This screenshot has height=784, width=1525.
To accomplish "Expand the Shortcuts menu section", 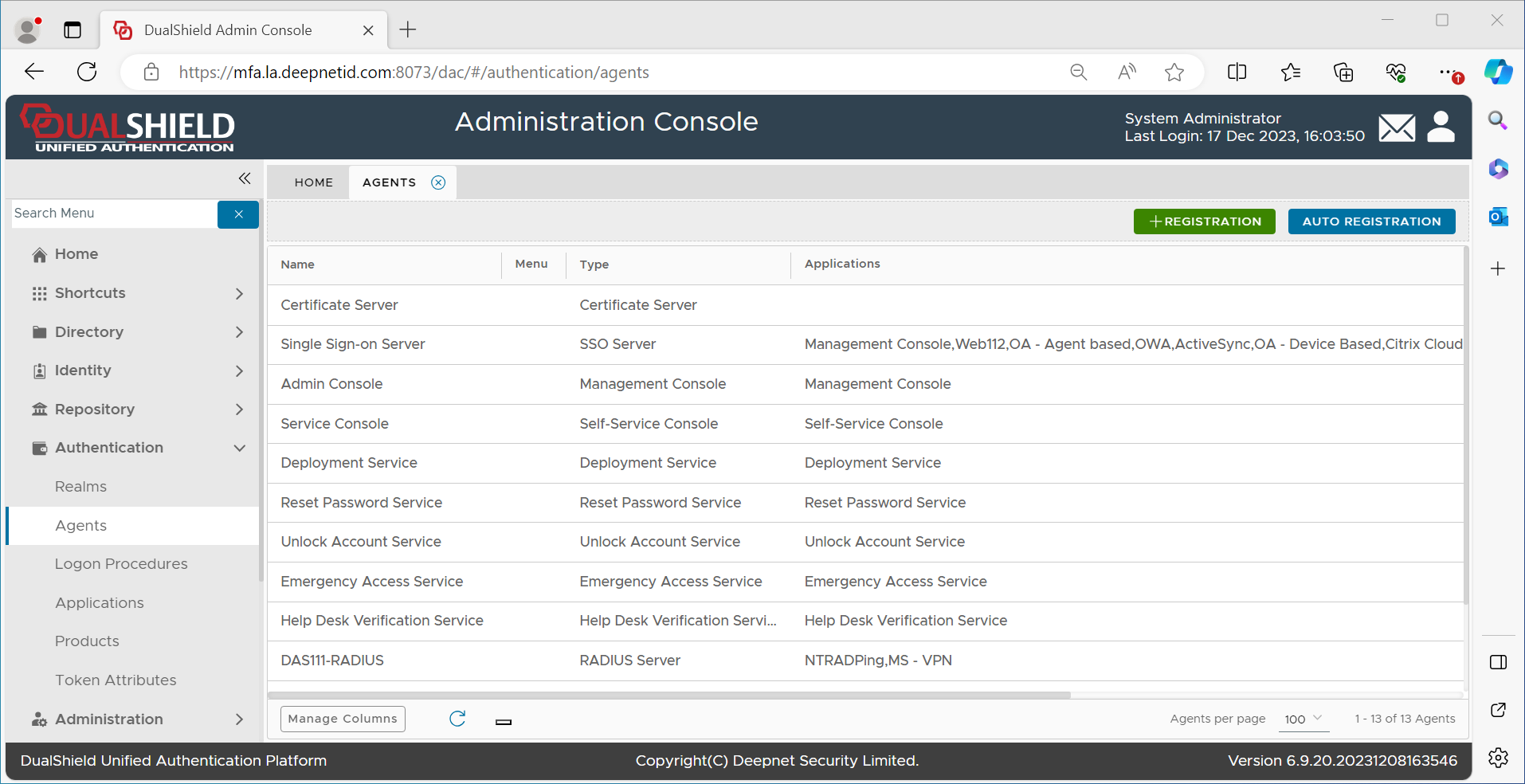I will [239, 293].
